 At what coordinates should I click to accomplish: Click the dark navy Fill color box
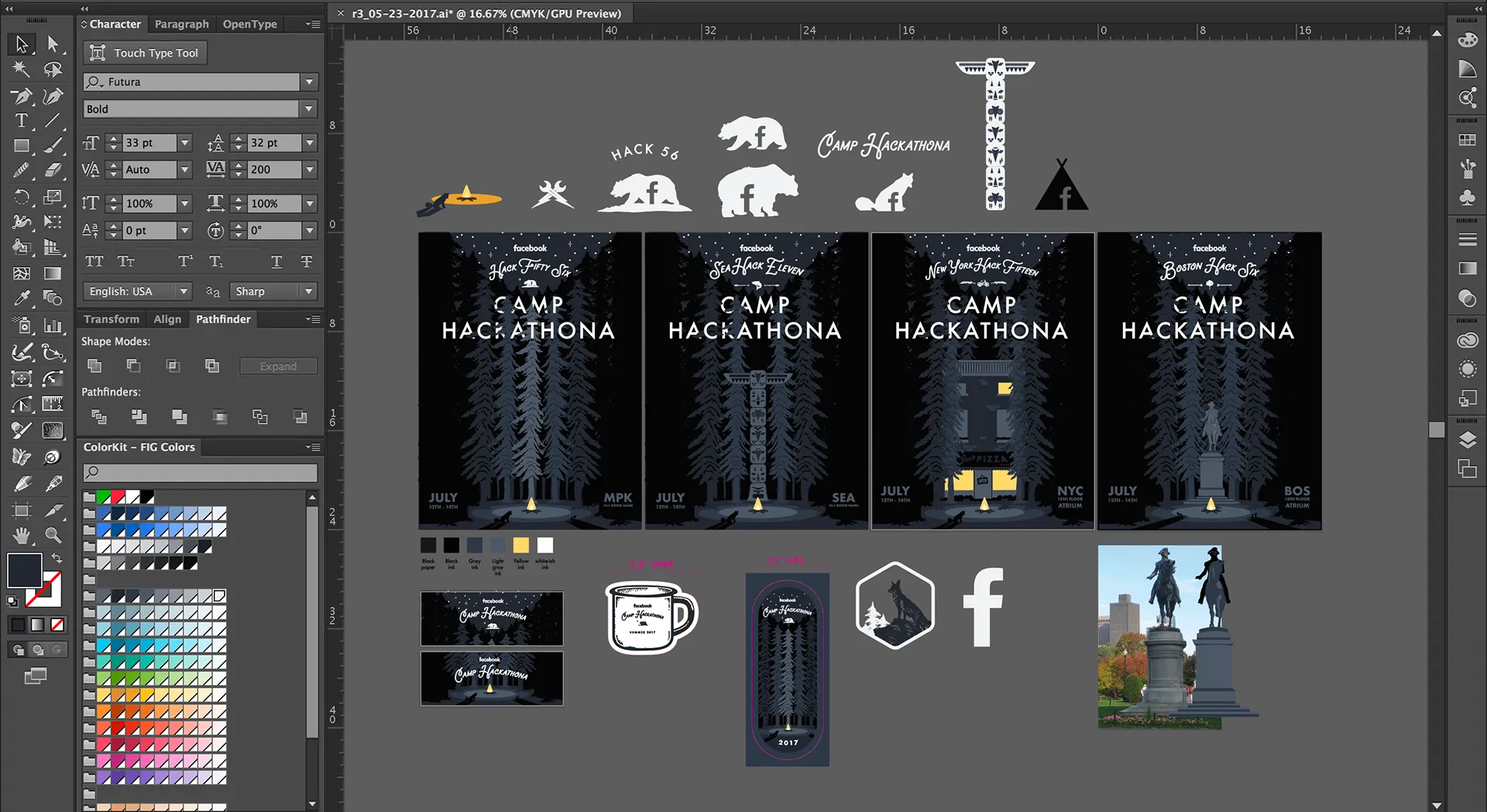tap(24, 570)
